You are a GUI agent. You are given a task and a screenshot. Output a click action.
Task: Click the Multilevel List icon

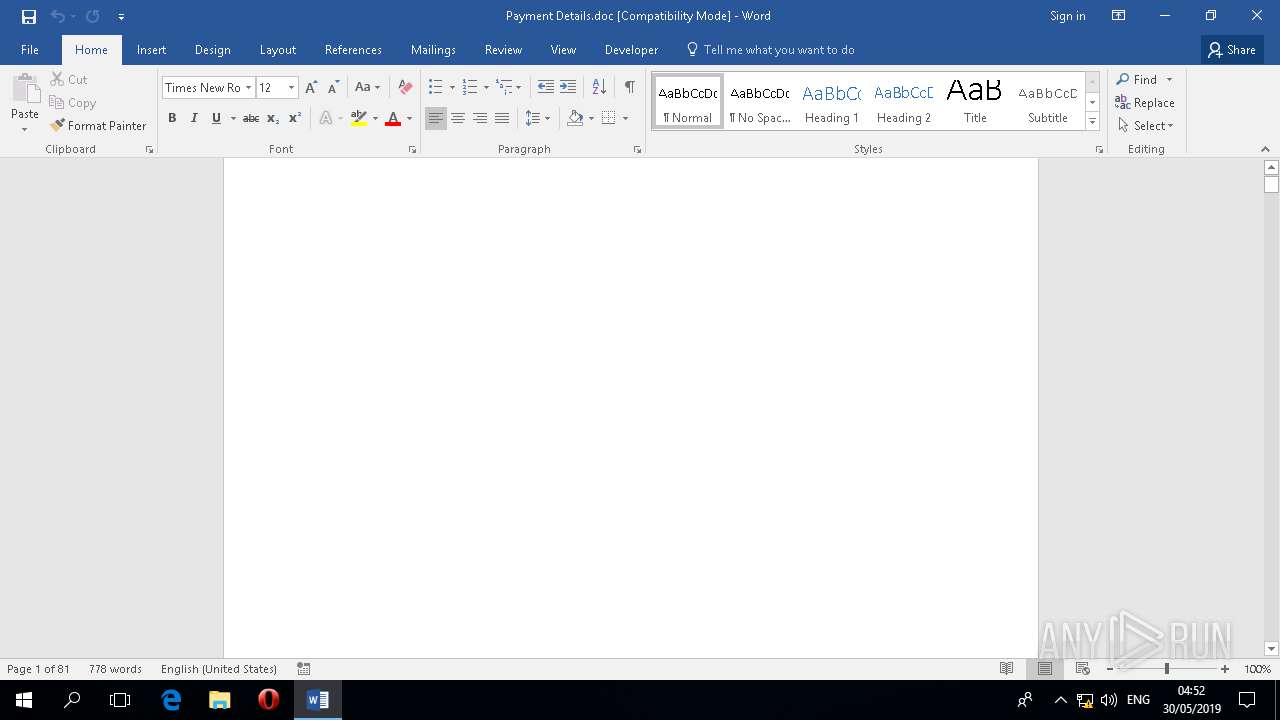click(504, 88)
